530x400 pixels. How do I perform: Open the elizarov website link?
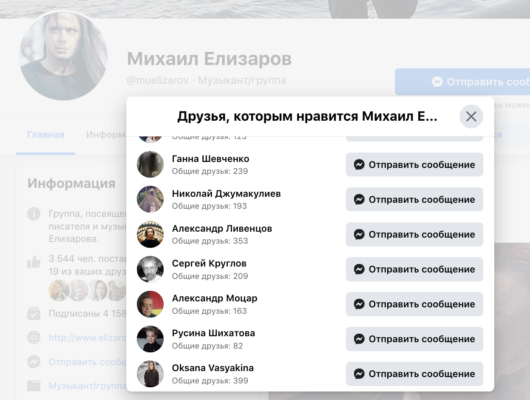[x=88, y=338]
